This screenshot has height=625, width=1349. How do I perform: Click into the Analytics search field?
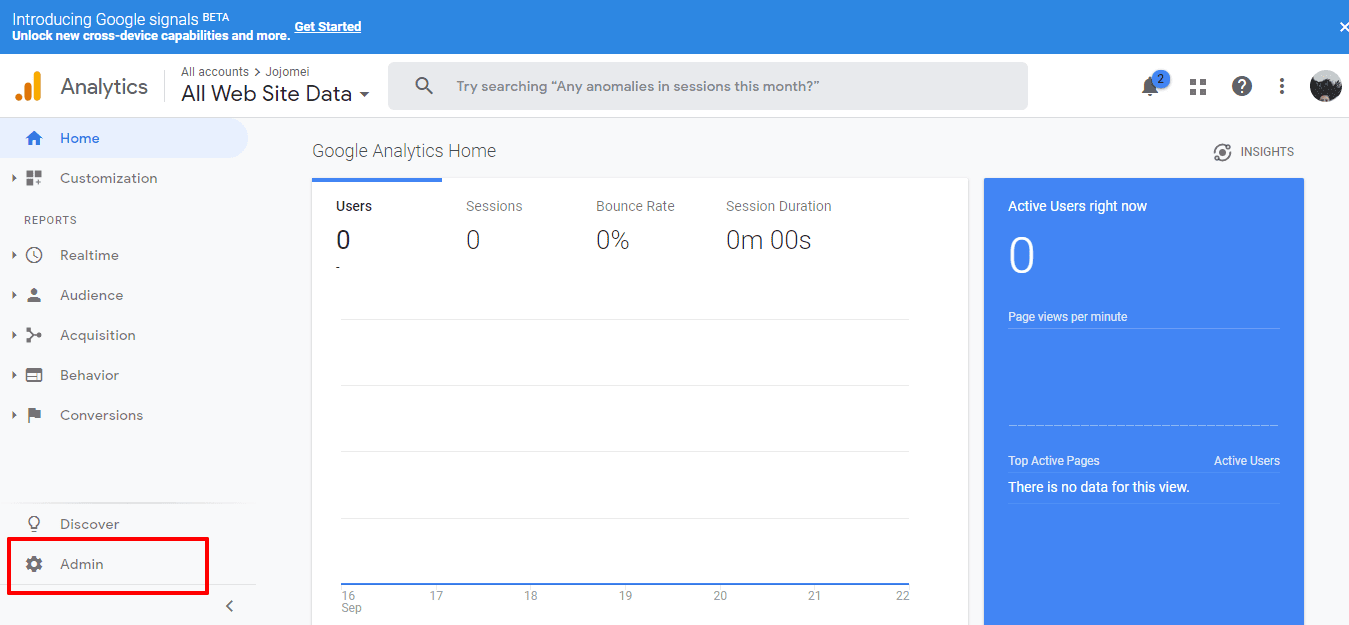[x=708, y=86]
